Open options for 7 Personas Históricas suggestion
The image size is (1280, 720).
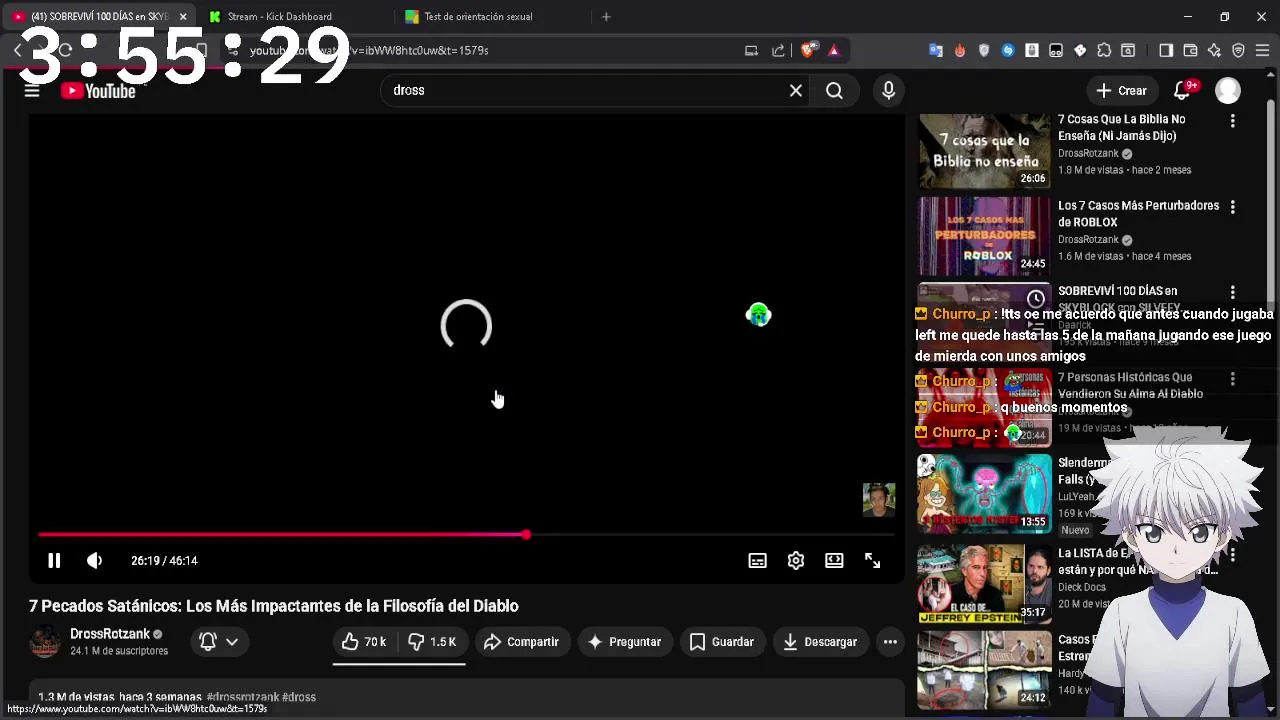1232,379
